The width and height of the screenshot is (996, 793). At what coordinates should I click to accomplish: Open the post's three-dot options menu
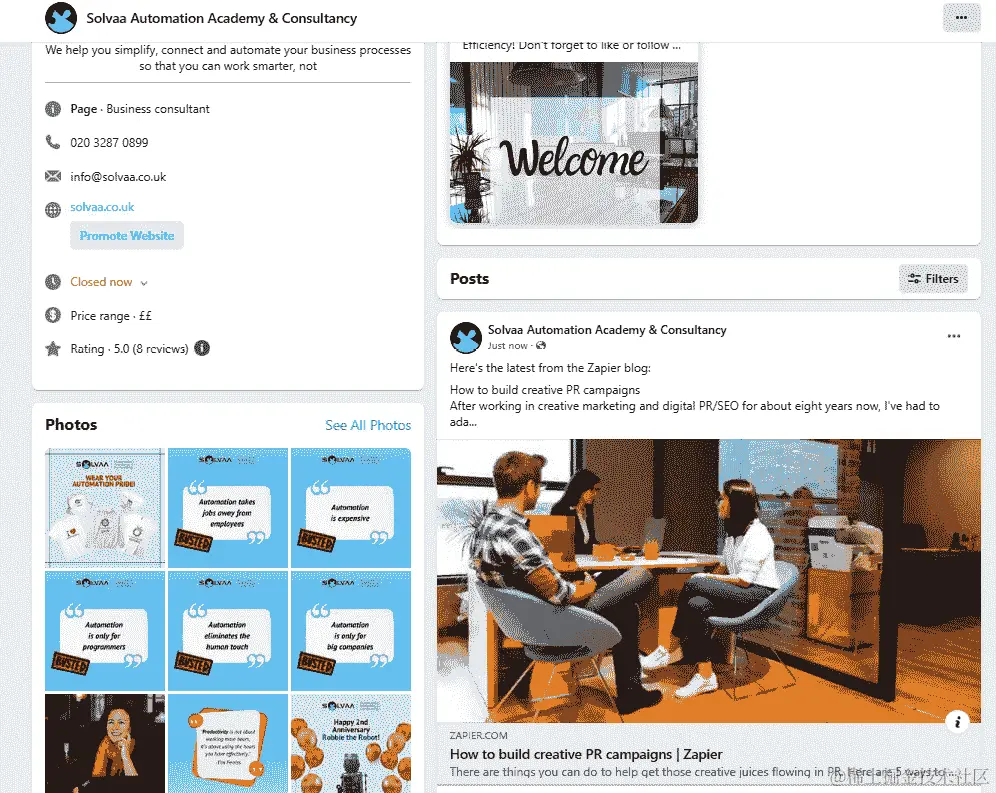click(x=953, y=336)
